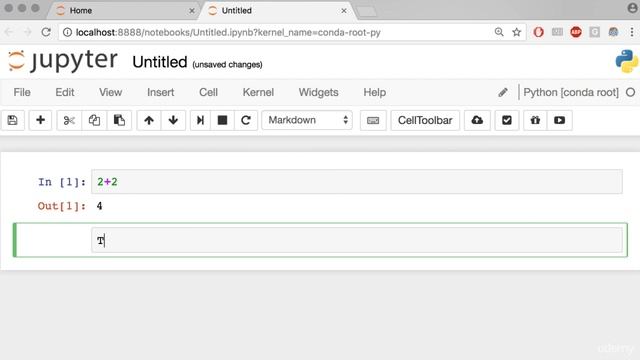
Task: Click the browser user profile icon
Action: tap(633, 8)
